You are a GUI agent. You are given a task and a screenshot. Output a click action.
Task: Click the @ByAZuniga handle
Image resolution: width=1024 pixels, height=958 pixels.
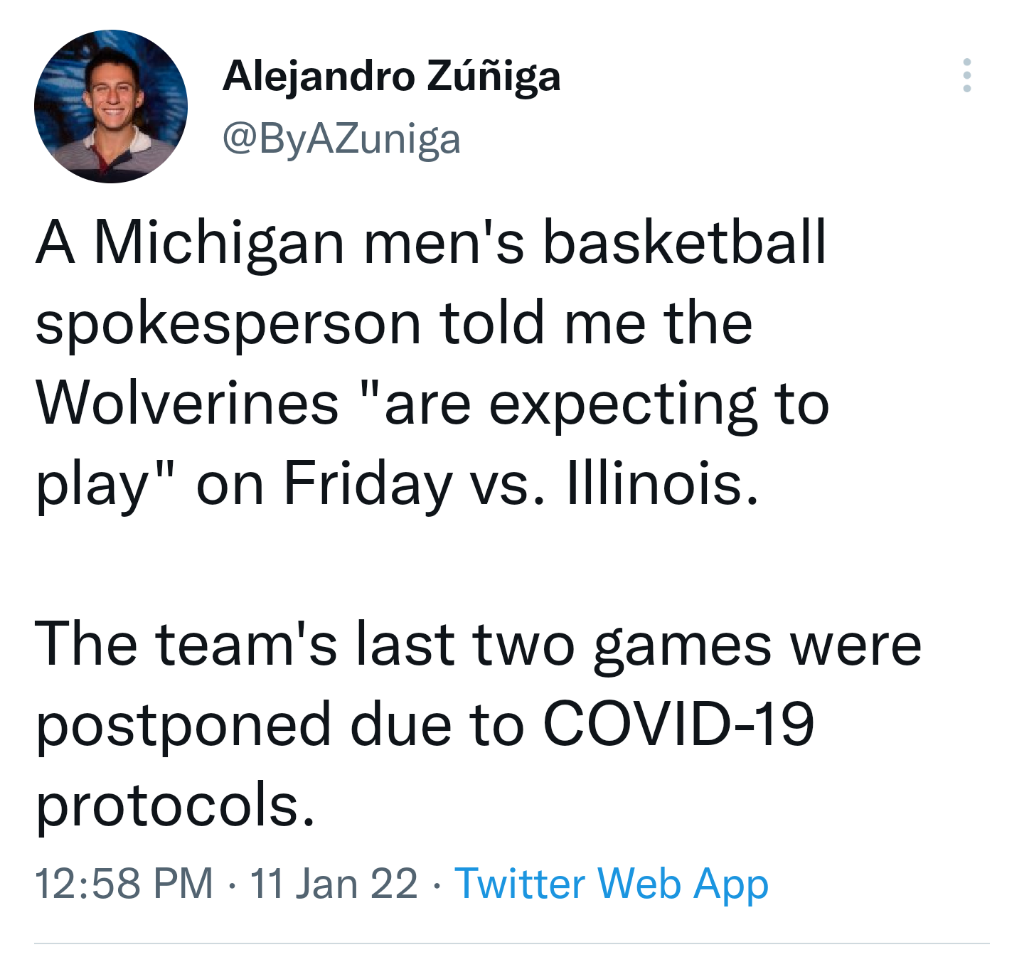tap(341, 139)
